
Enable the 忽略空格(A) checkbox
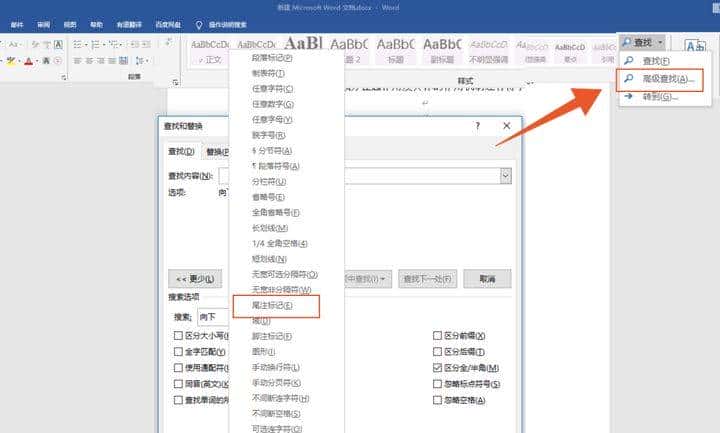437,400
